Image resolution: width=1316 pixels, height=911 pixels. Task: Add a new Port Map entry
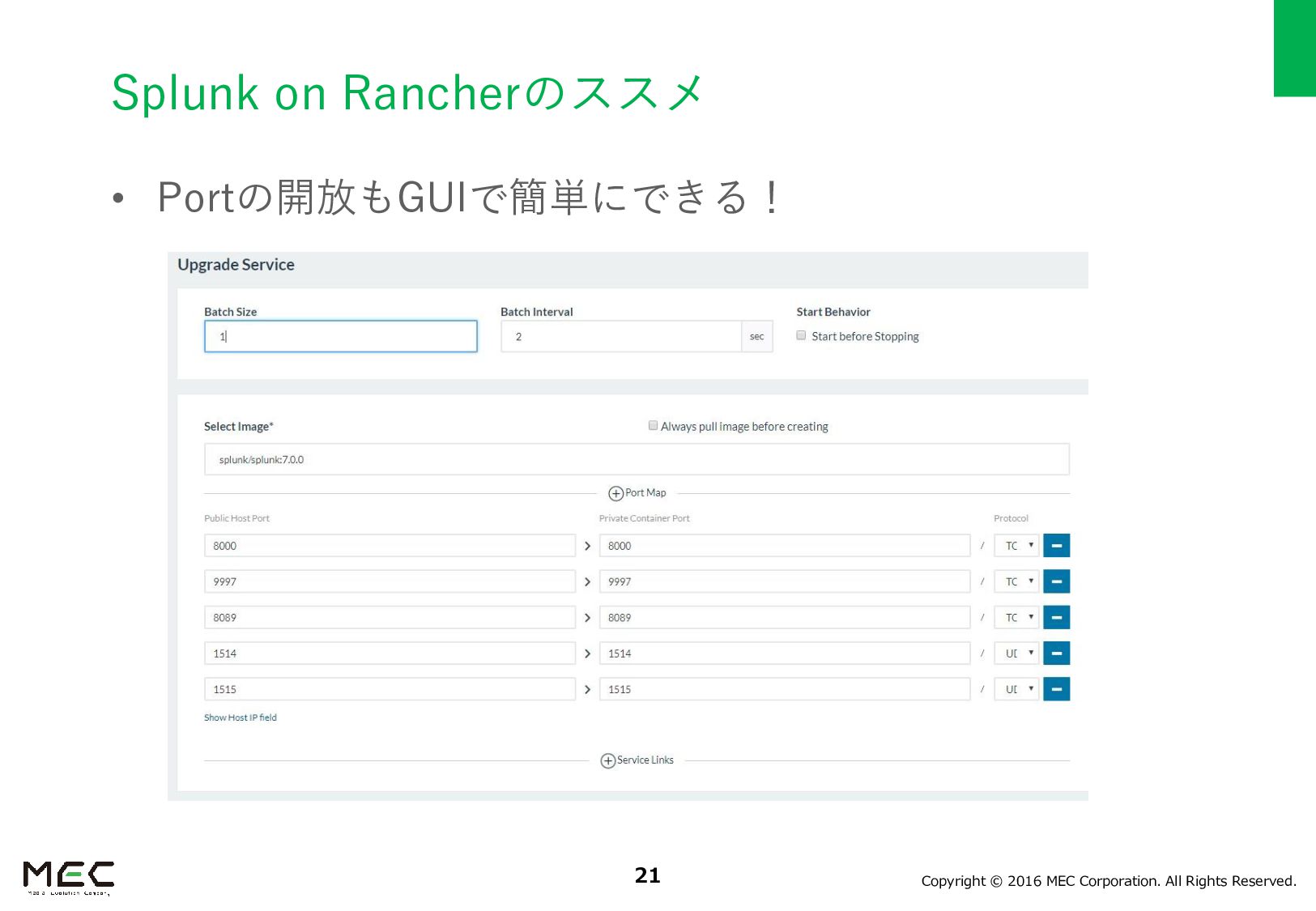pos(615,493)
